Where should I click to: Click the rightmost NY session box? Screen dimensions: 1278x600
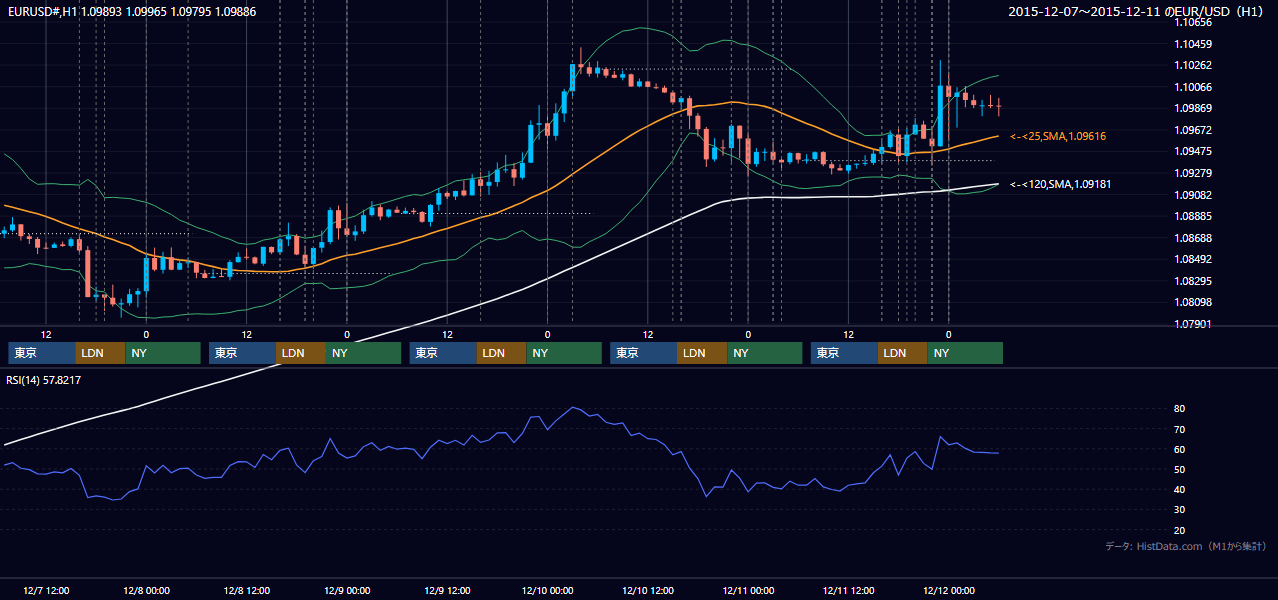pyautogui.click(x=965, y=353)
